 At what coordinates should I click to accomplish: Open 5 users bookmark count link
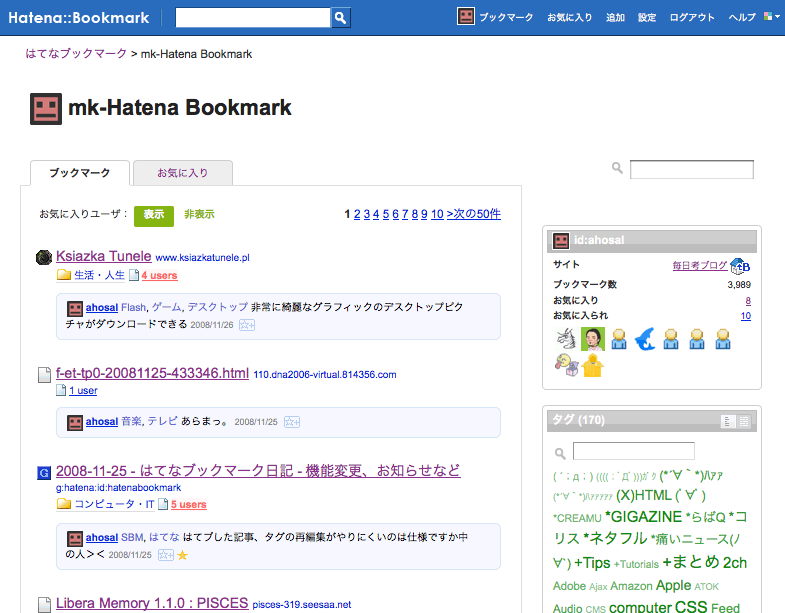(x=189, y=504)
